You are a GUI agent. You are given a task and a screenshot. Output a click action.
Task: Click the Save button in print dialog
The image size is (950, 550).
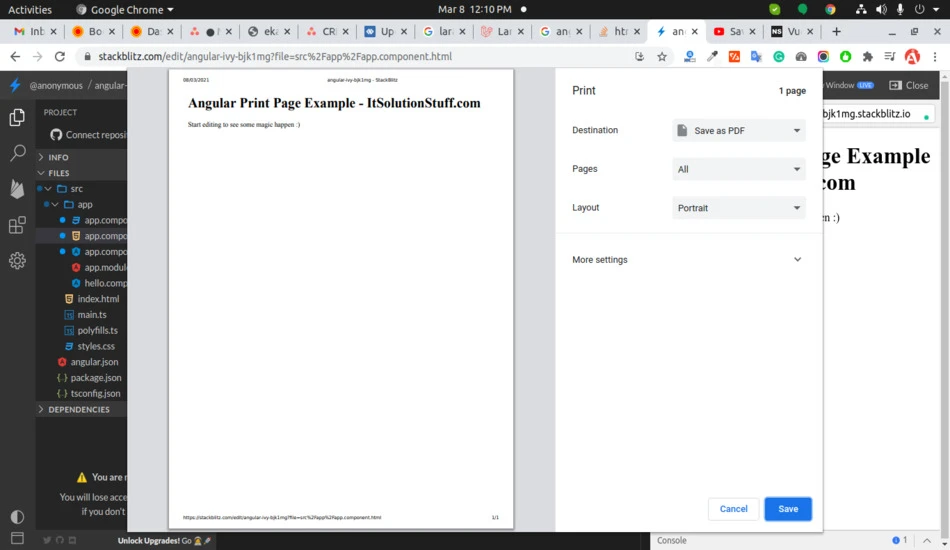coord(788,509)
